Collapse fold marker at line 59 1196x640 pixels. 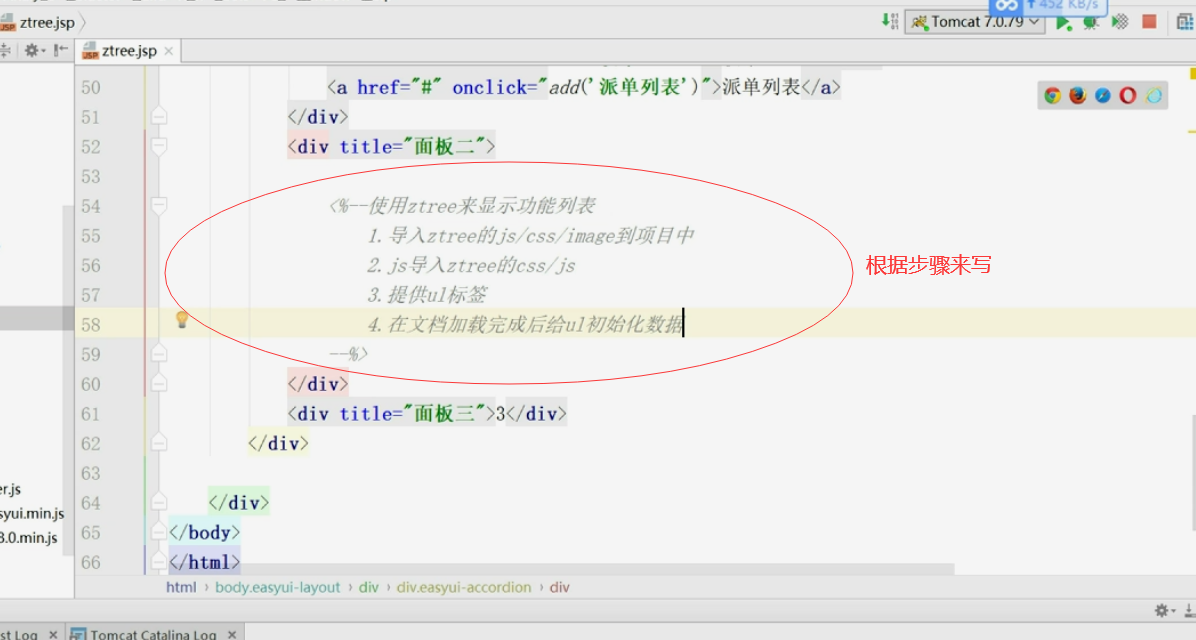pyautogui.click(x=159, y=353)
